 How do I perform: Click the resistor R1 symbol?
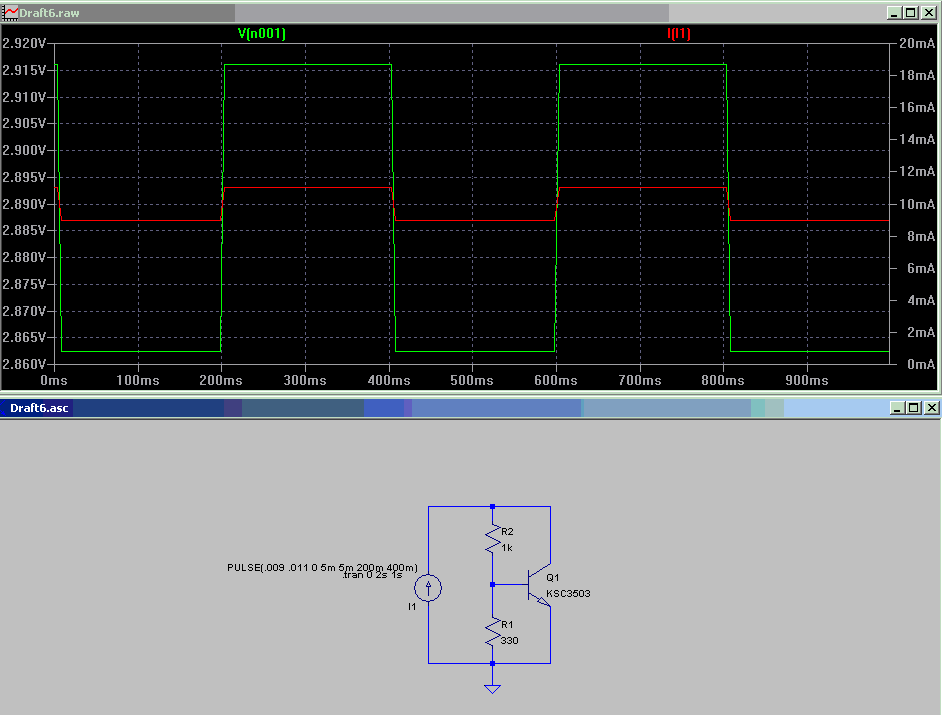(x=493, y=632)
